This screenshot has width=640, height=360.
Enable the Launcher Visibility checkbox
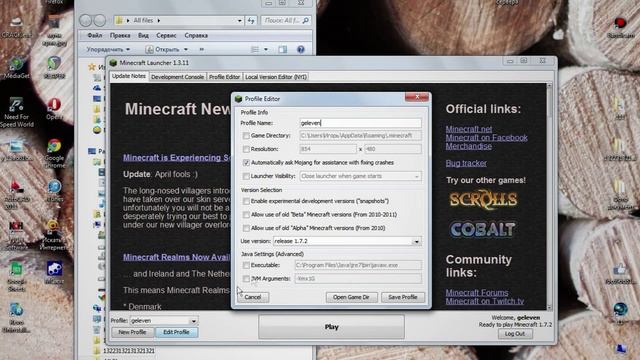click(246, 176)
